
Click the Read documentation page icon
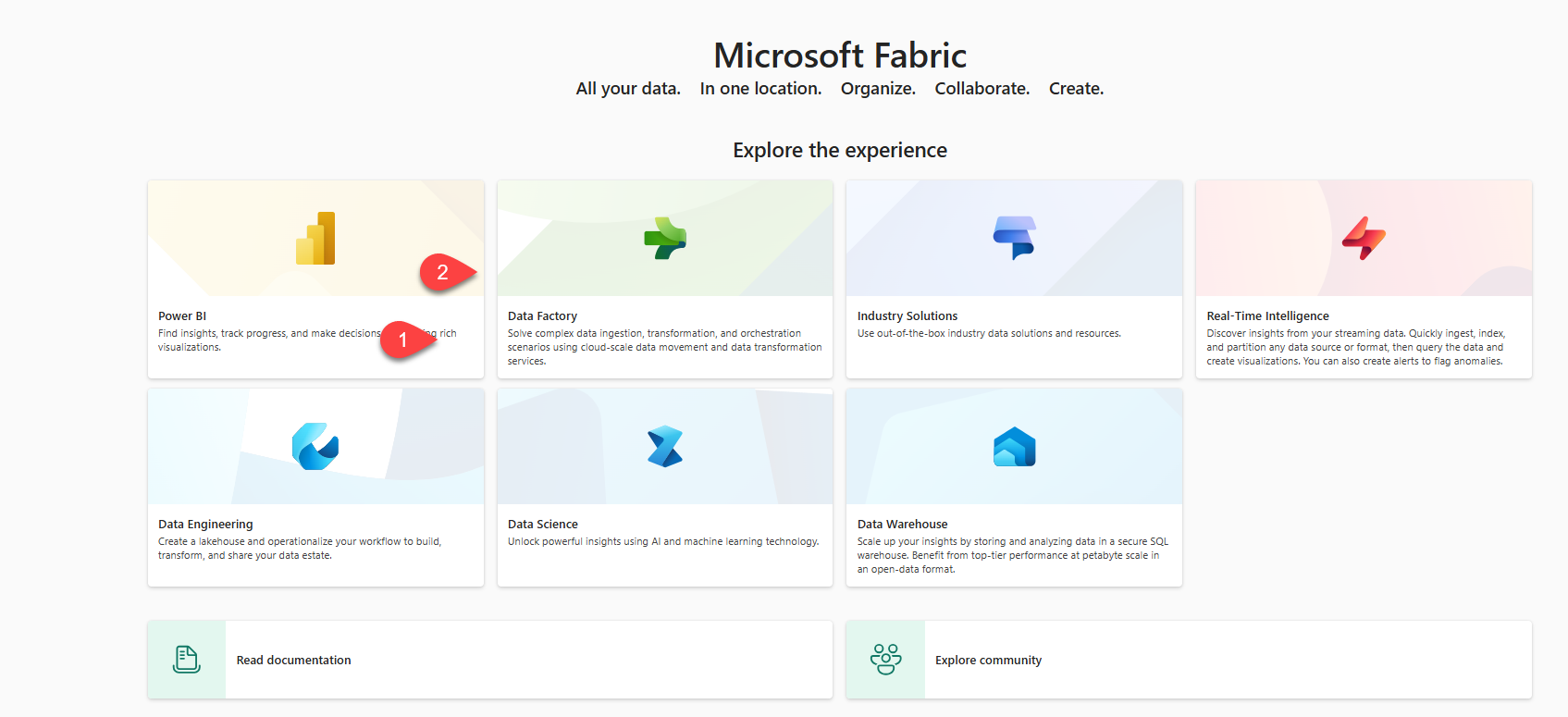[x=187, y=660]
